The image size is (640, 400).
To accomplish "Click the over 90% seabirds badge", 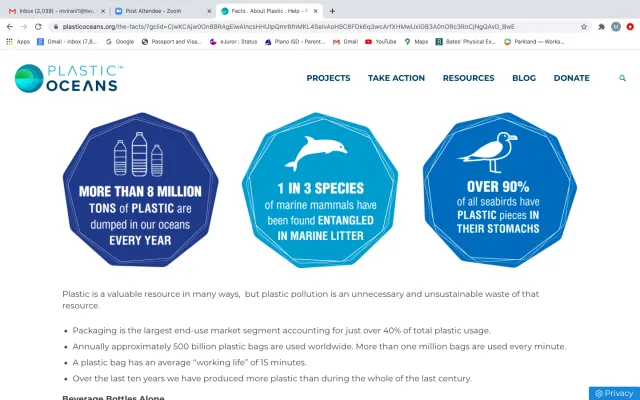I will pyautogui.click(x=500, y=190).
